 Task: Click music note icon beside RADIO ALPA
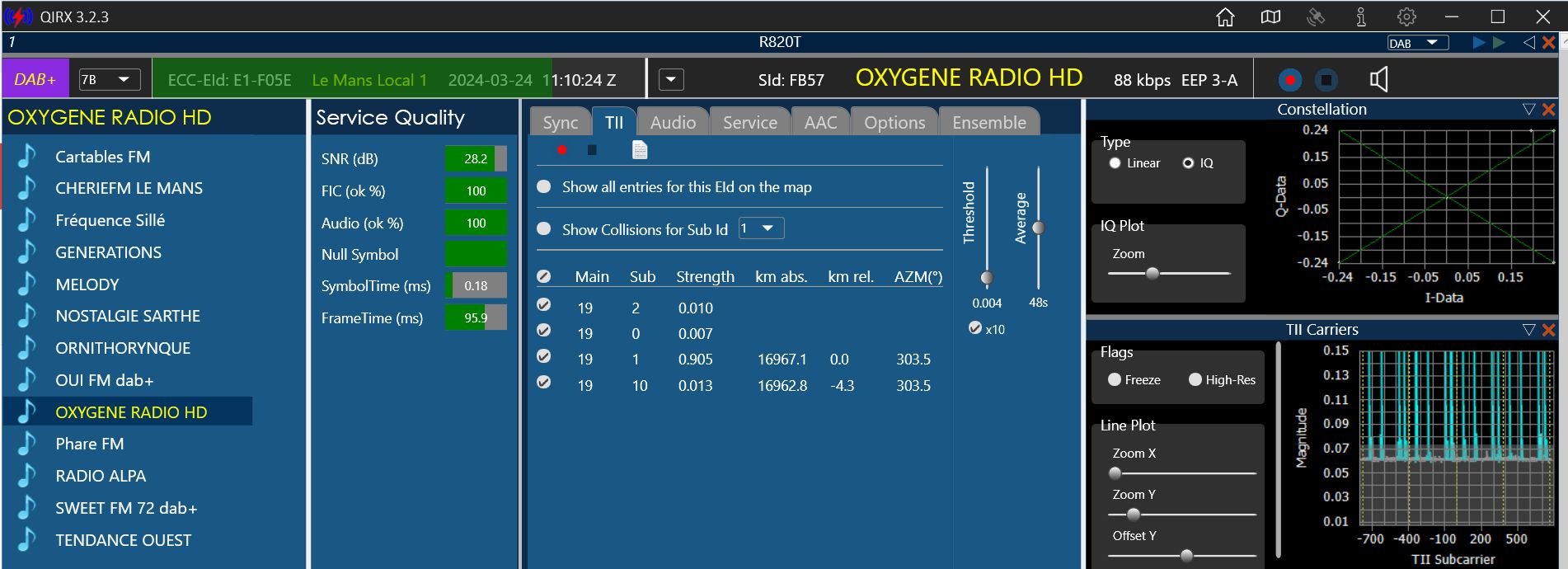point(27,475)
